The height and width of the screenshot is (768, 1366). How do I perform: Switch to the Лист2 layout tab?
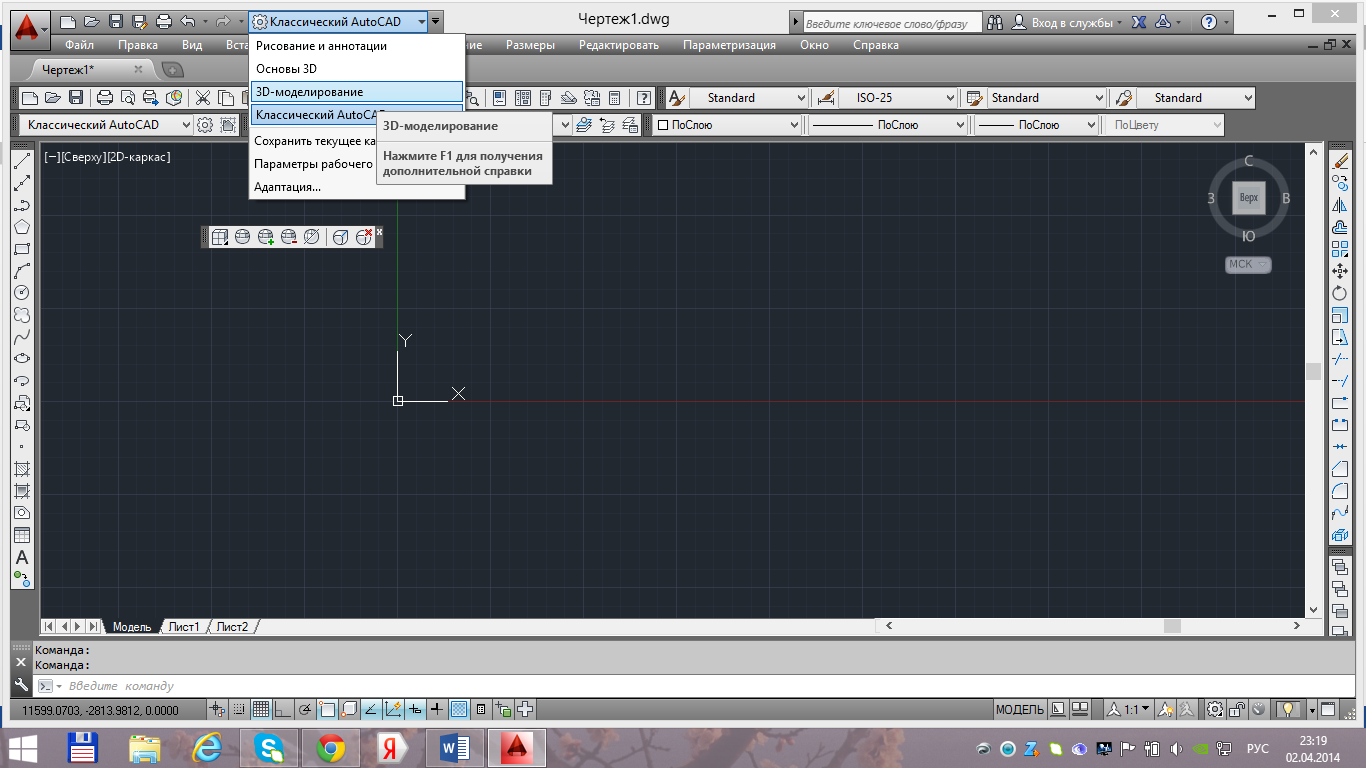pos(232,627)
